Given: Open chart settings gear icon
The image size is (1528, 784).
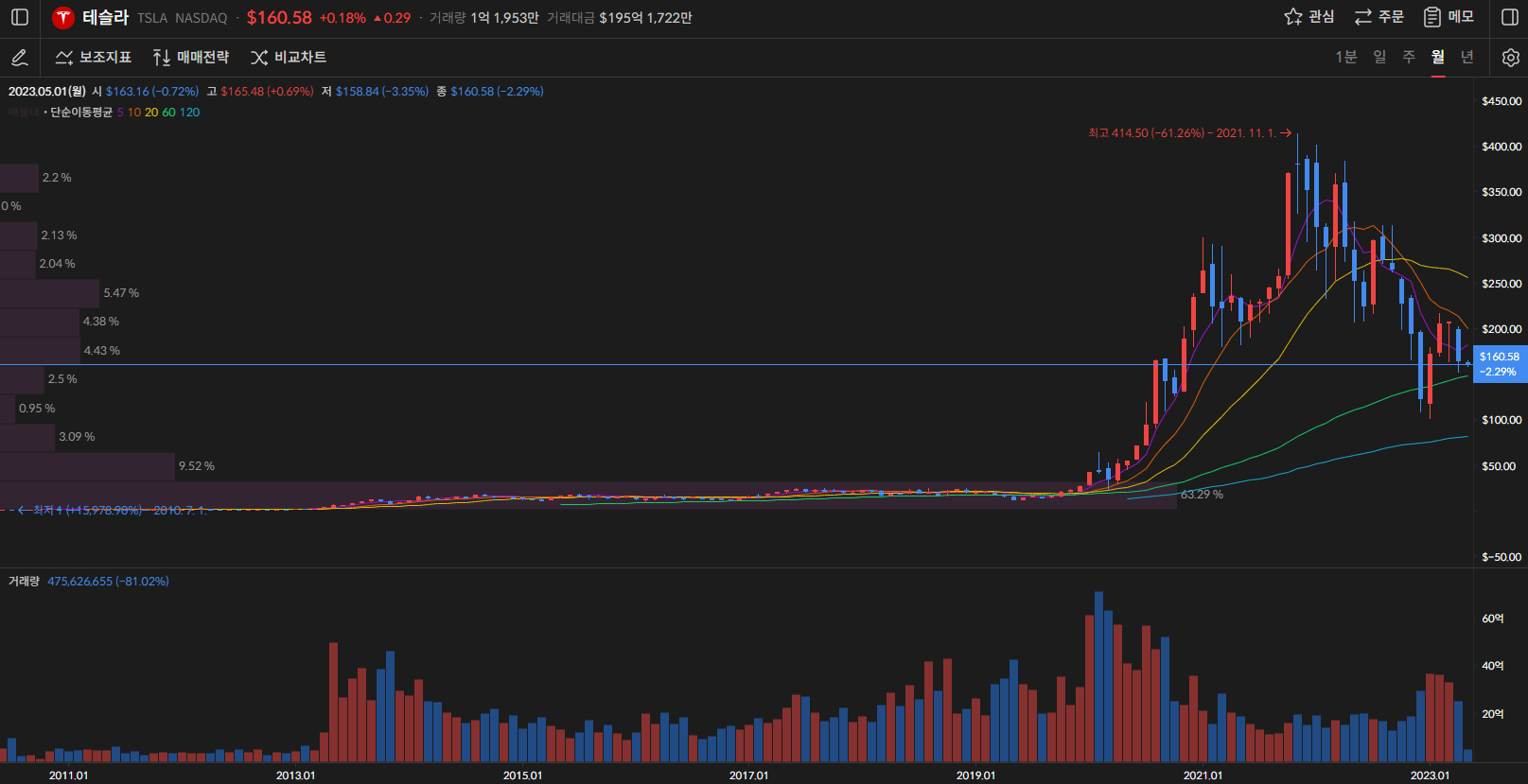Looking at the screenshot, I should coord(1511,58).
